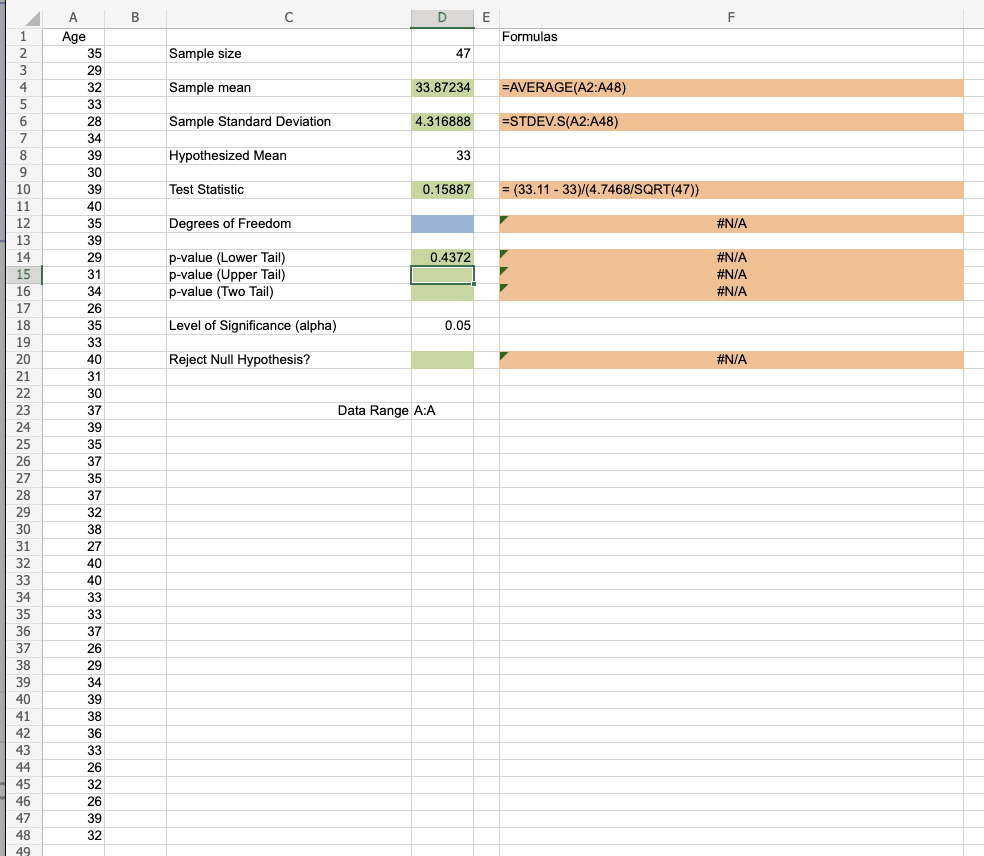Screen dimensions: 984x856
Task: Select green Reject Null Hypothesis answer cell
Action: (x=442, y=359)
